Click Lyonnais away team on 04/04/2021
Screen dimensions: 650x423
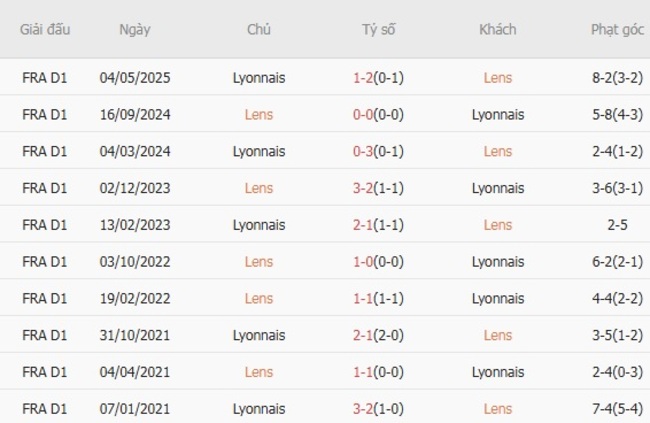click(x=497, y=372)
